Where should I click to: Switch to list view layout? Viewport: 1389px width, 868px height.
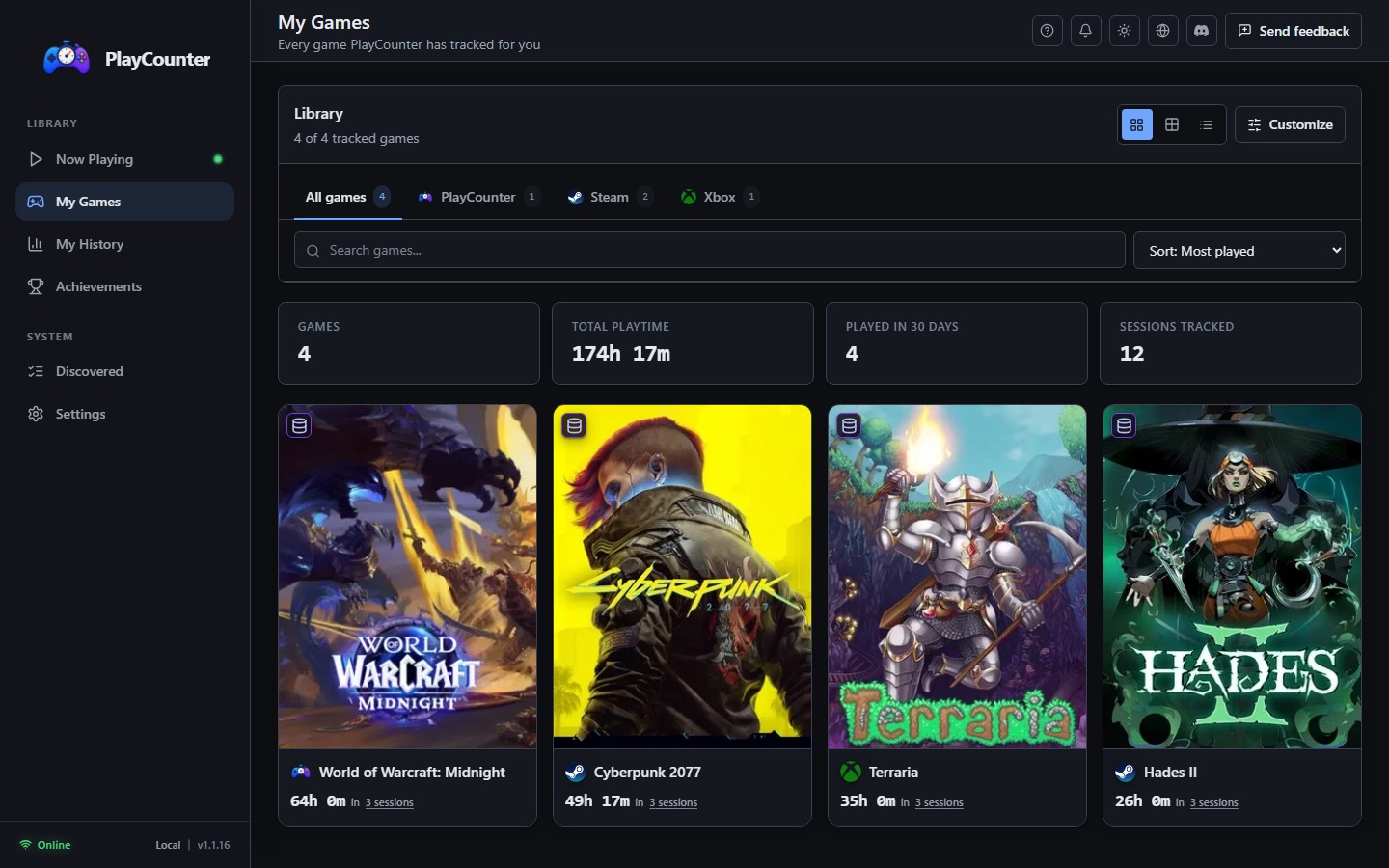[1206, 124]
